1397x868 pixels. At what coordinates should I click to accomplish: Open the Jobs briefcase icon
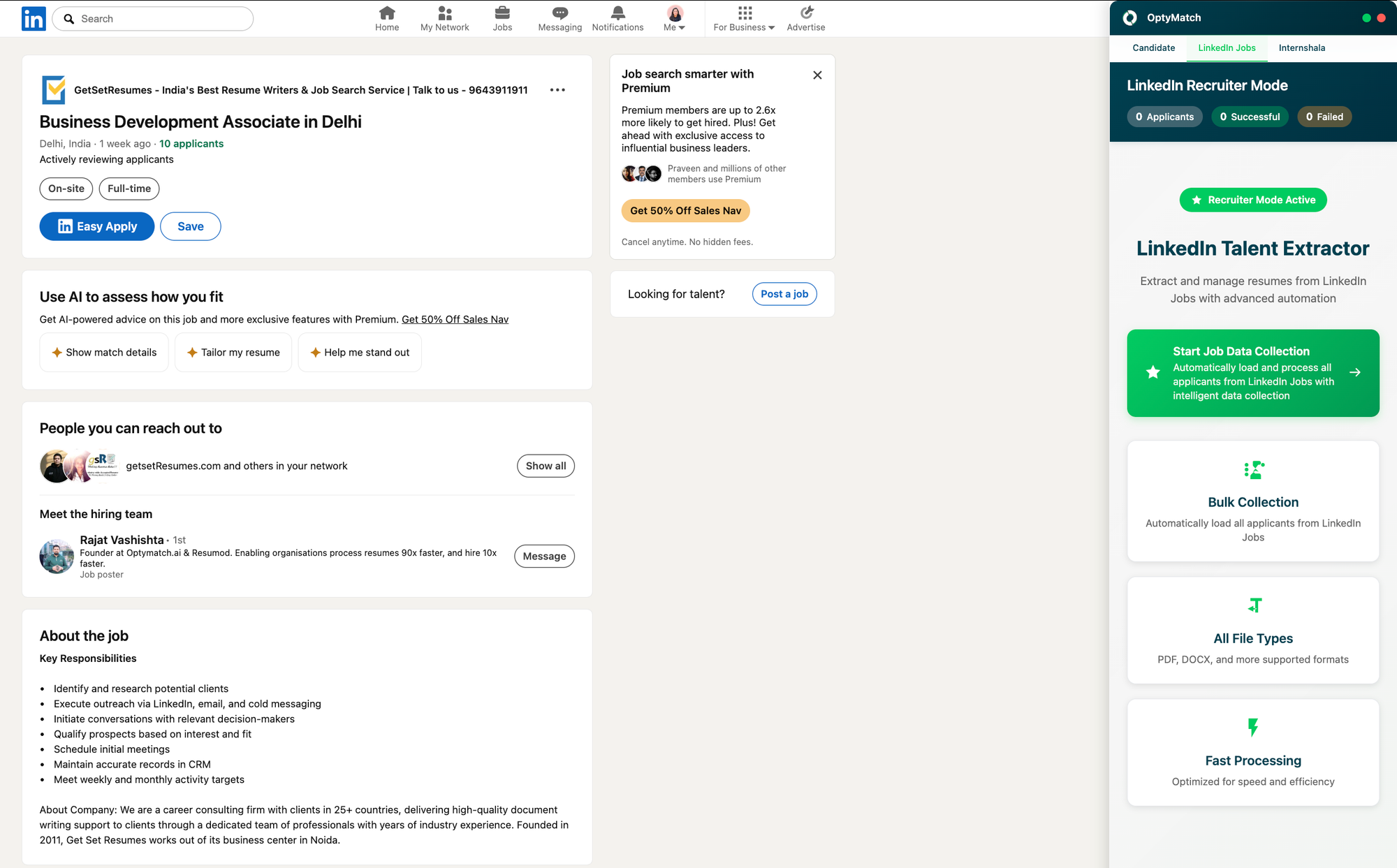[x=502, y=13]
